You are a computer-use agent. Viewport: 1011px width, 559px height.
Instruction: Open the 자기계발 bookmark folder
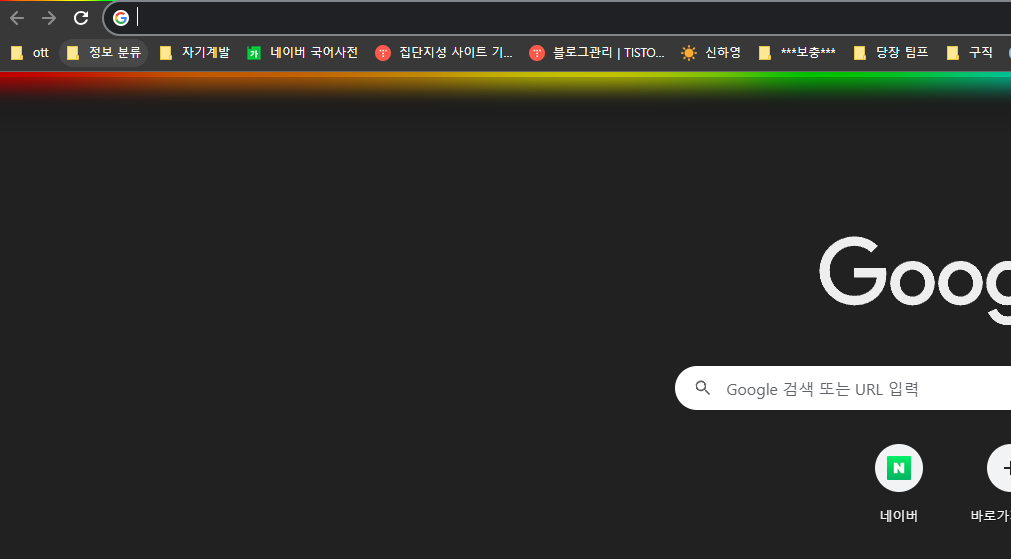coord(195,53)
